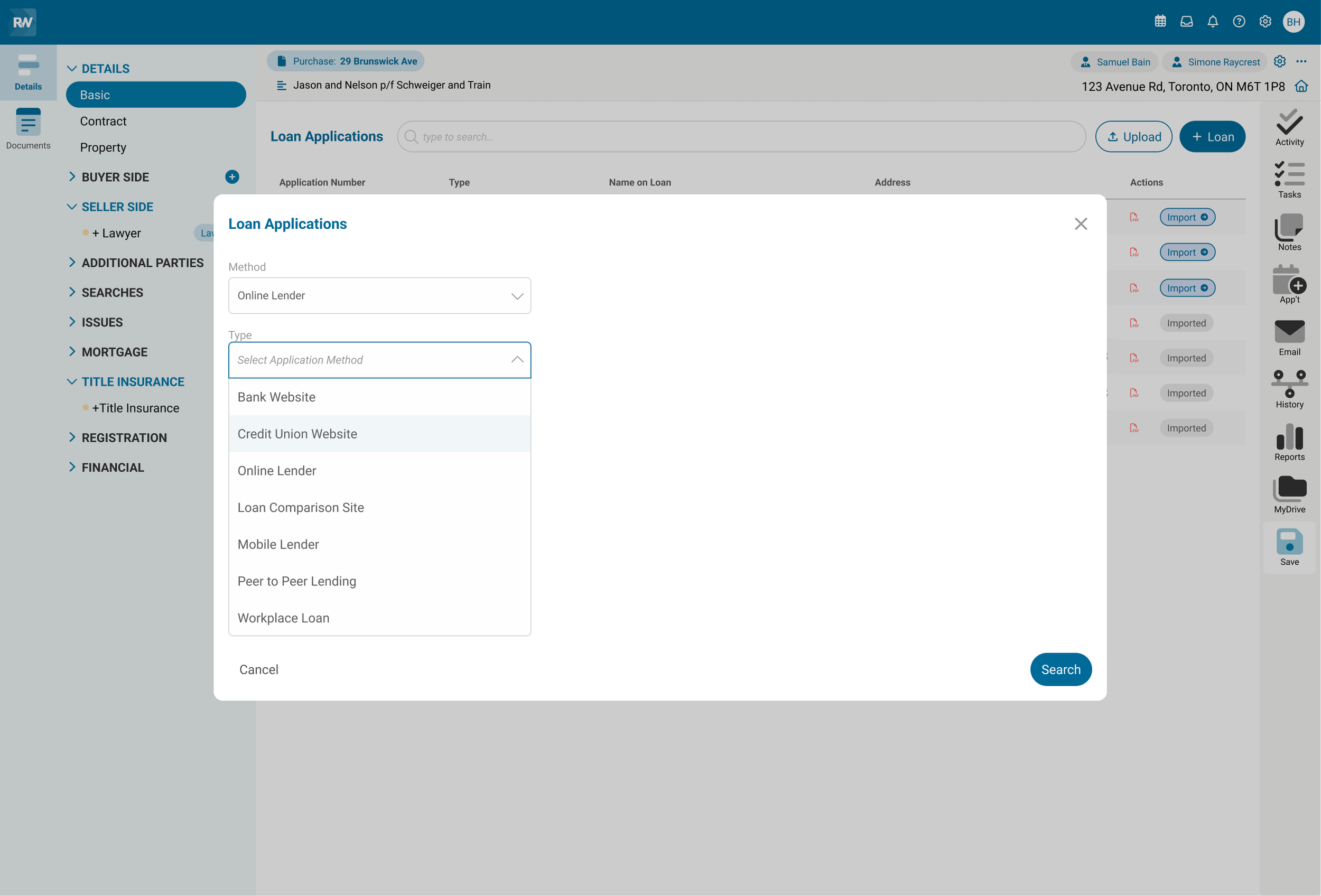Open MyDrive folder icon

coord(1289,494)
